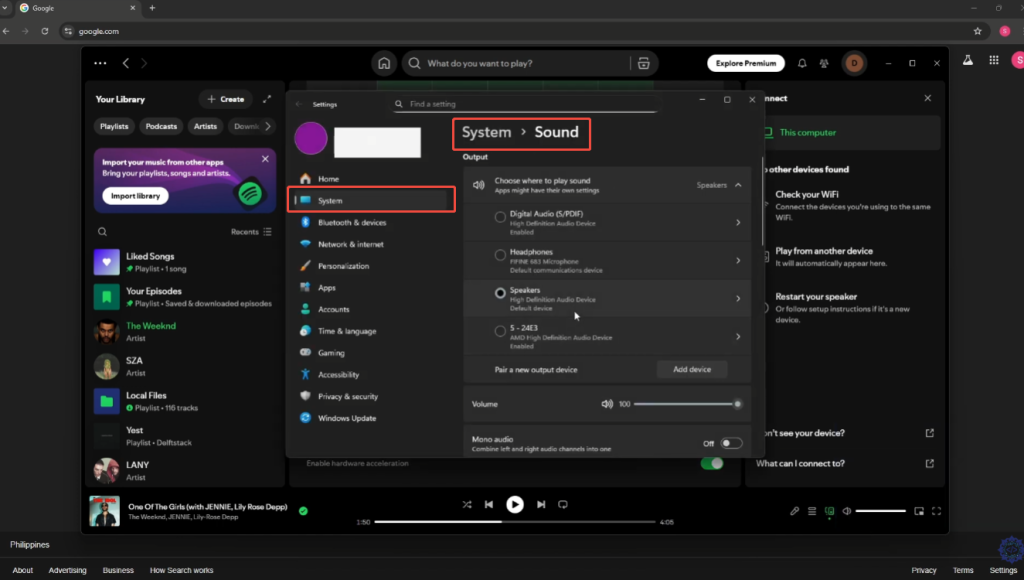The height and width of the screenshot is (580, 1024).
Task: Open The Weeknd artist in library
Action: 185,332
